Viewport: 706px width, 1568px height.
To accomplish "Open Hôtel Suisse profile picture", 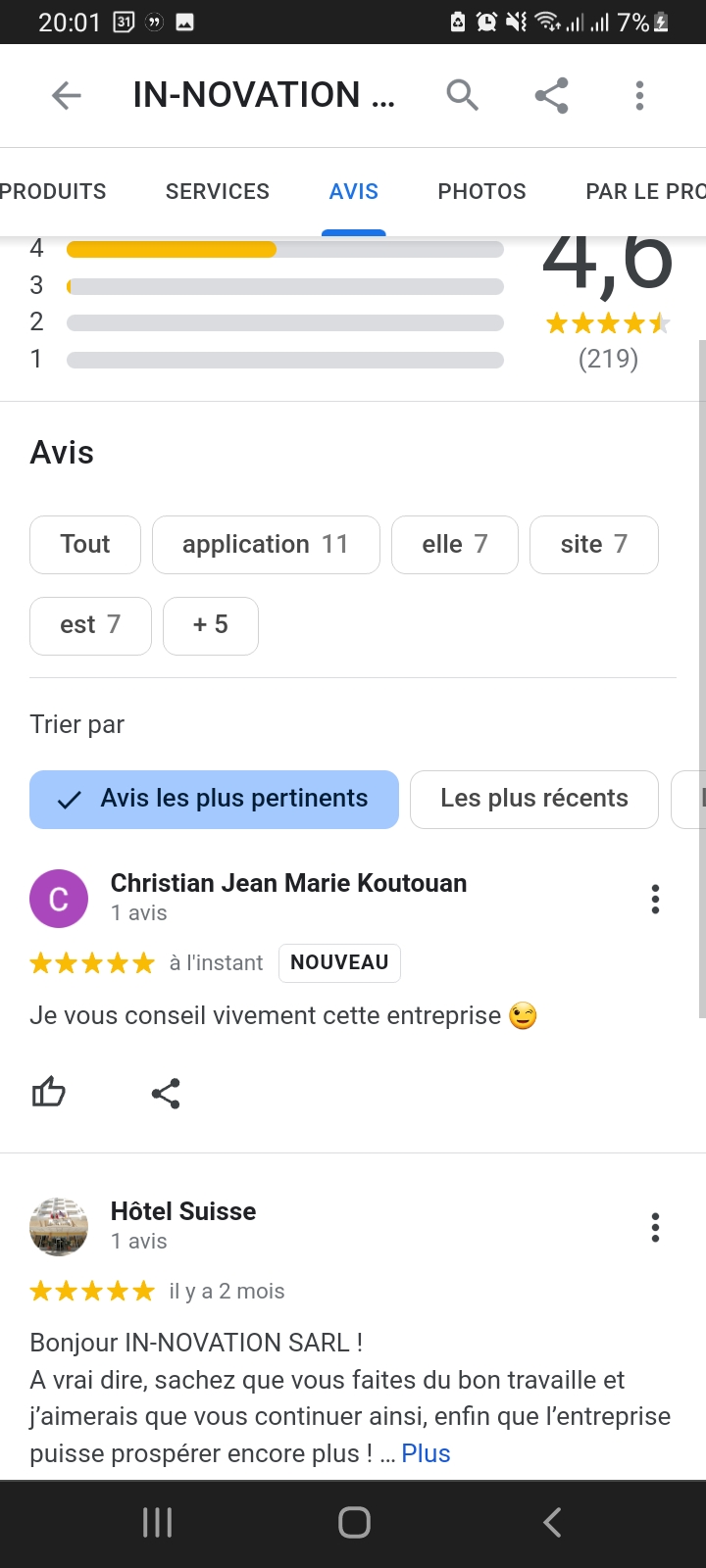I will point(59,1226).
